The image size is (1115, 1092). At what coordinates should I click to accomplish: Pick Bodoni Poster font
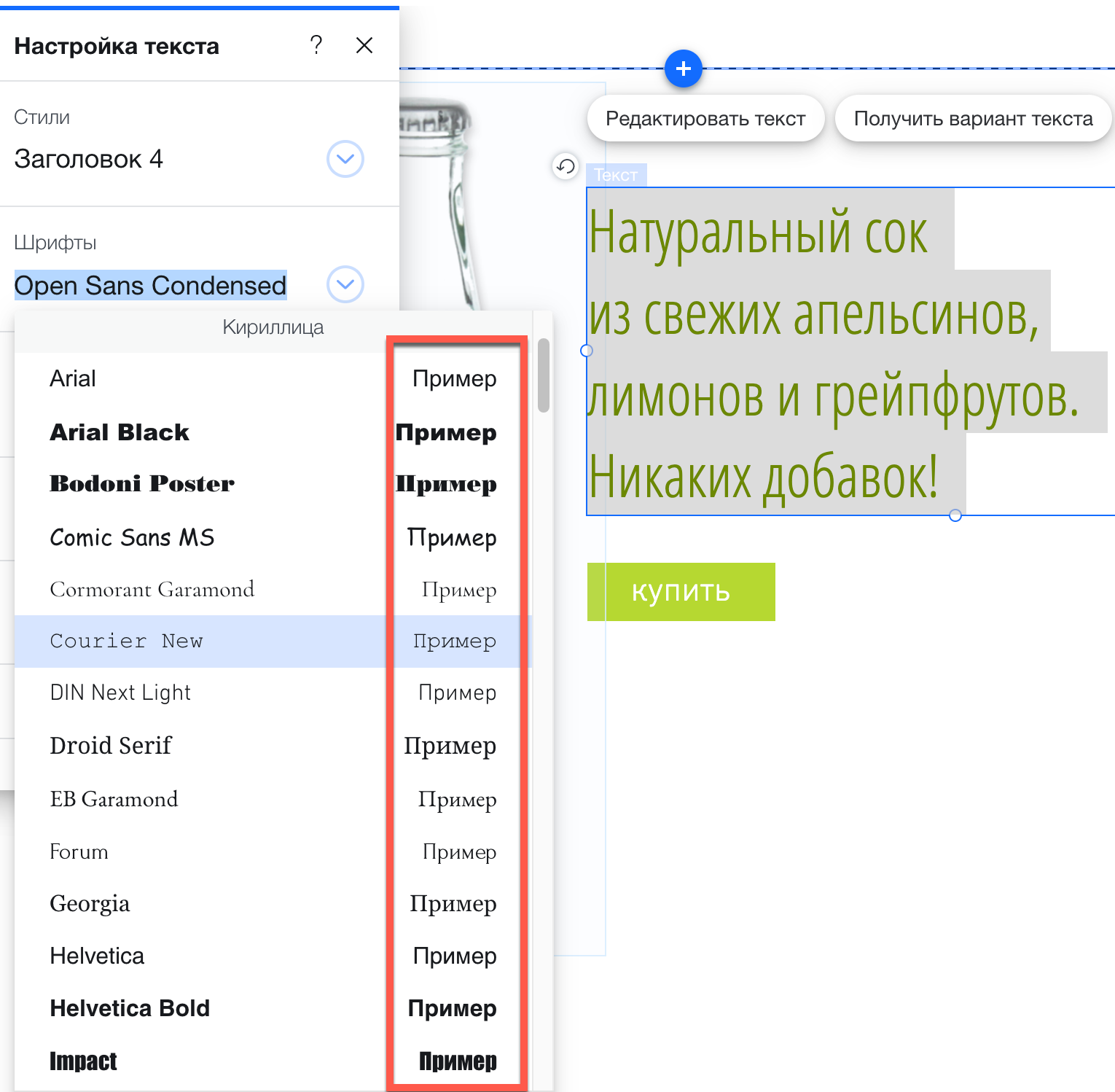pyautogui.click(x=142, y=484)
